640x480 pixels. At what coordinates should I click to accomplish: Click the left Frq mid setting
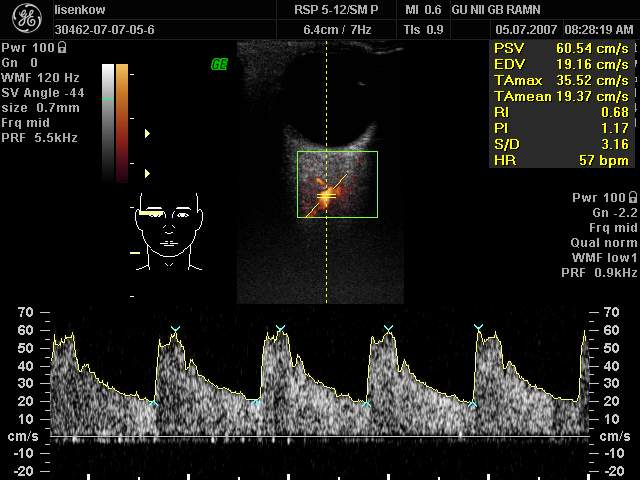[25, 122]
